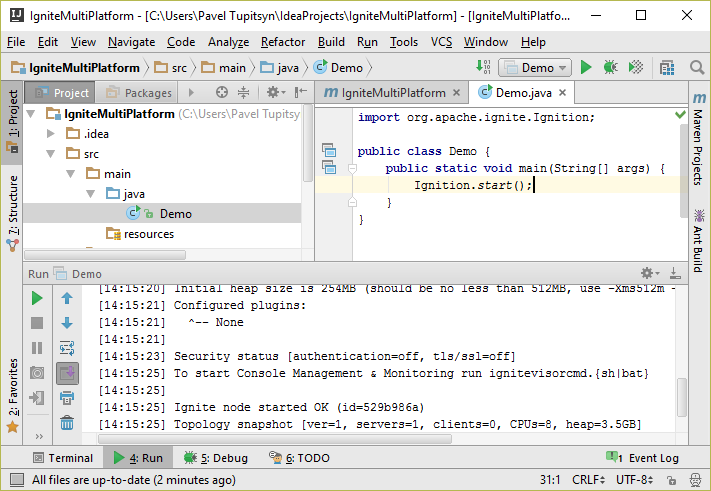
Task: Toggle soft wraps in console
Action: [67, 348]
